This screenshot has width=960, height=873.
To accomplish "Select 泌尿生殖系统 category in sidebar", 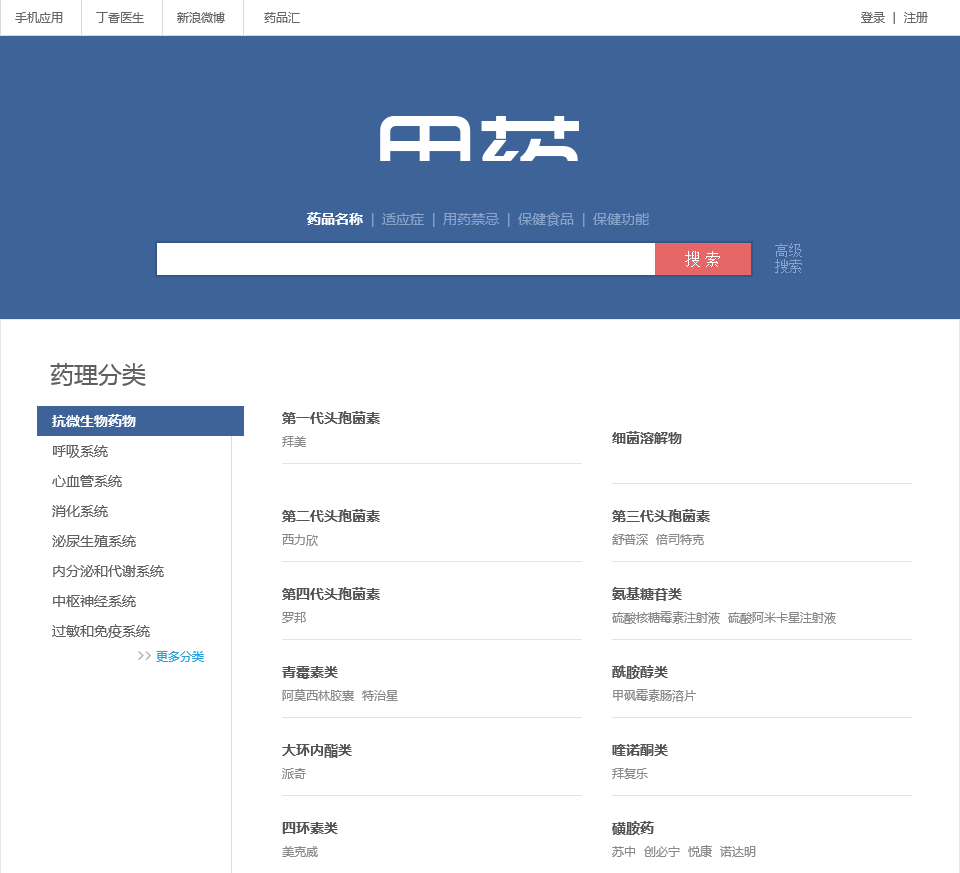I will point(94,541).
